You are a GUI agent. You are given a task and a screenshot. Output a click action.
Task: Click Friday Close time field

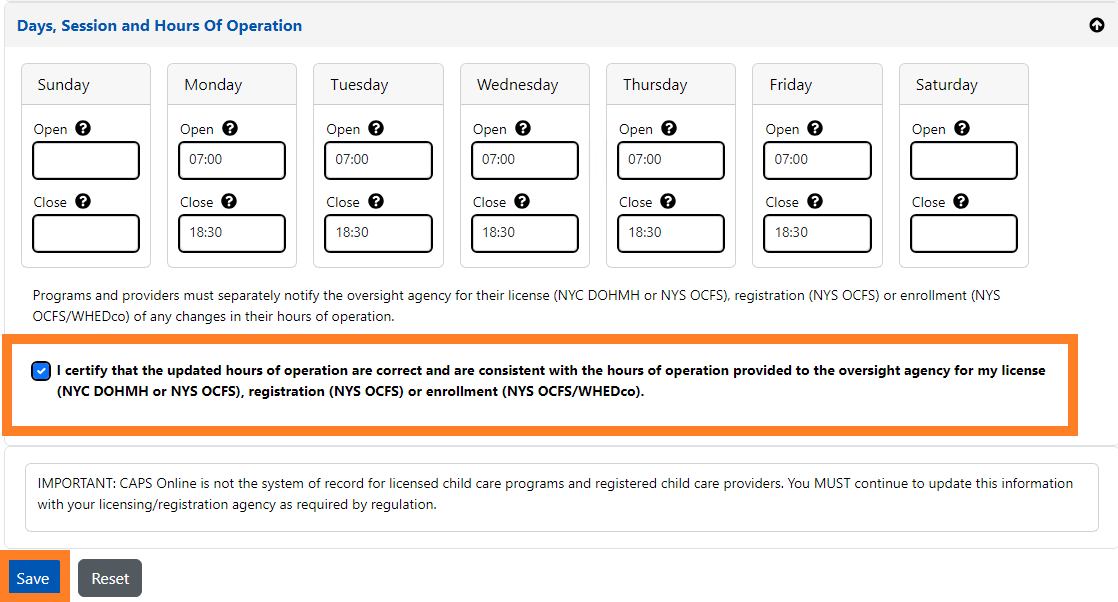point(817,233)
